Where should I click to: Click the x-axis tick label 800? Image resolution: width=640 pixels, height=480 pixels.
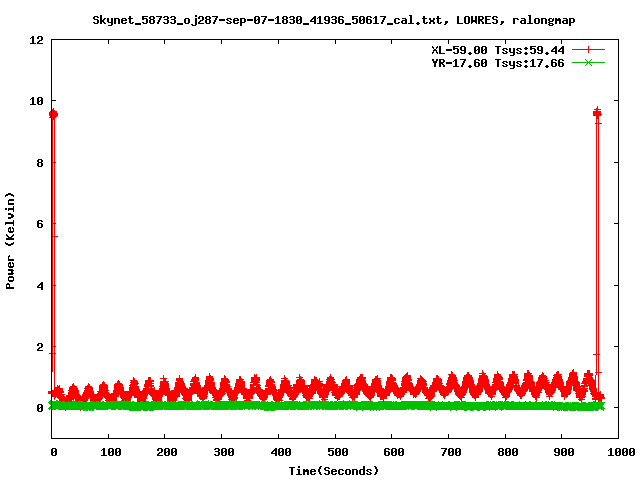tap(508, 452)
